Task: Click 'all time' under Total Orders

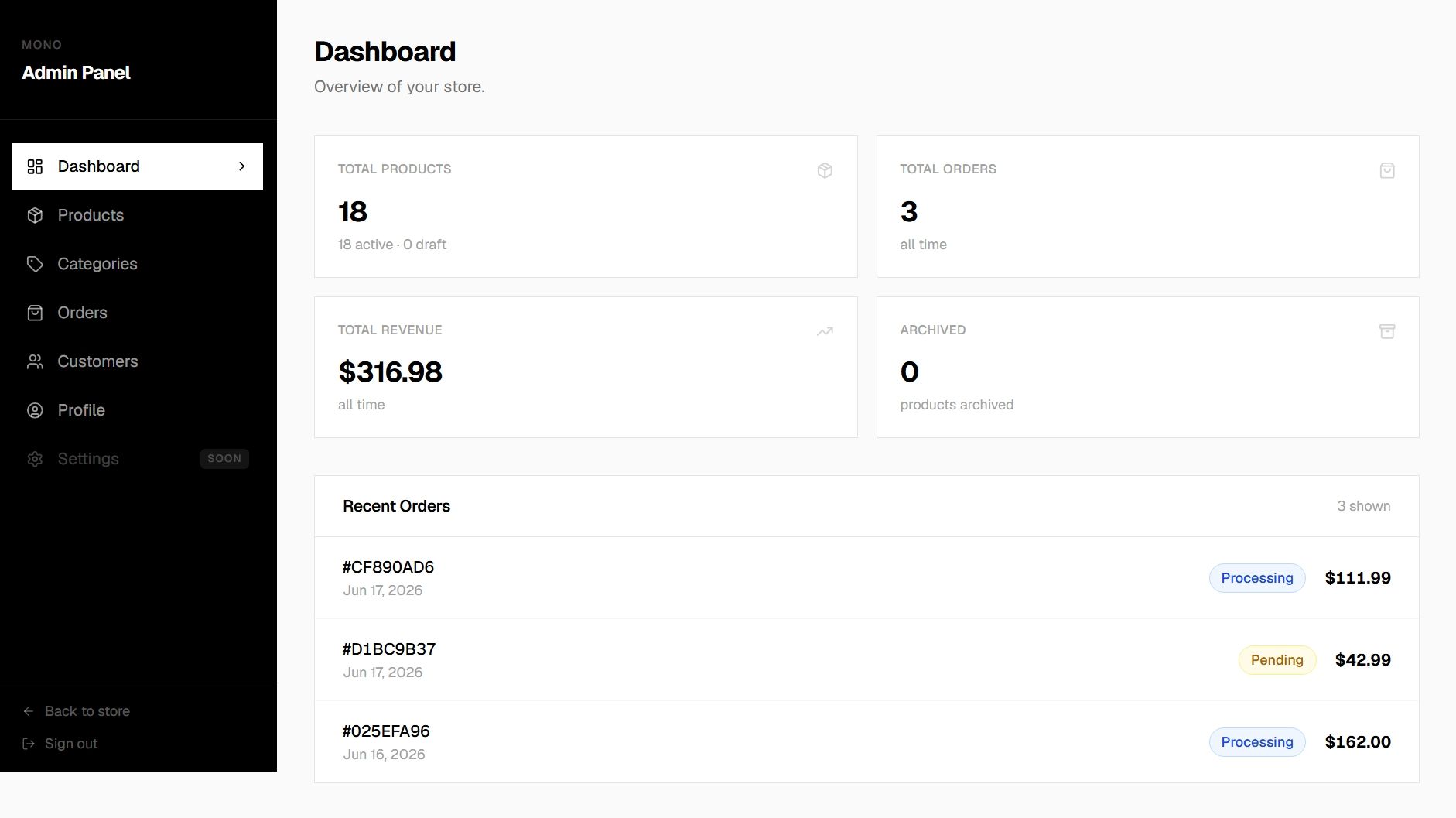Action: 924,245
